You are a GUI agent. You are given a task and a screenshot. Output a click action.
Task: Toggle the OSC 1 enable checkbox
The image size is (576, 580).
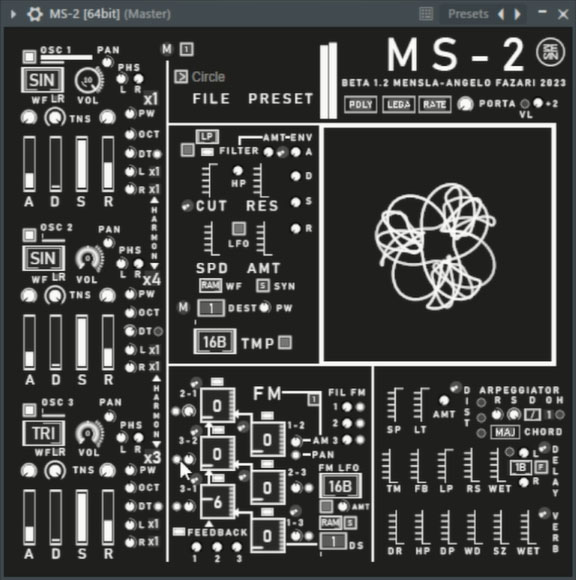(x=29, y=57)
